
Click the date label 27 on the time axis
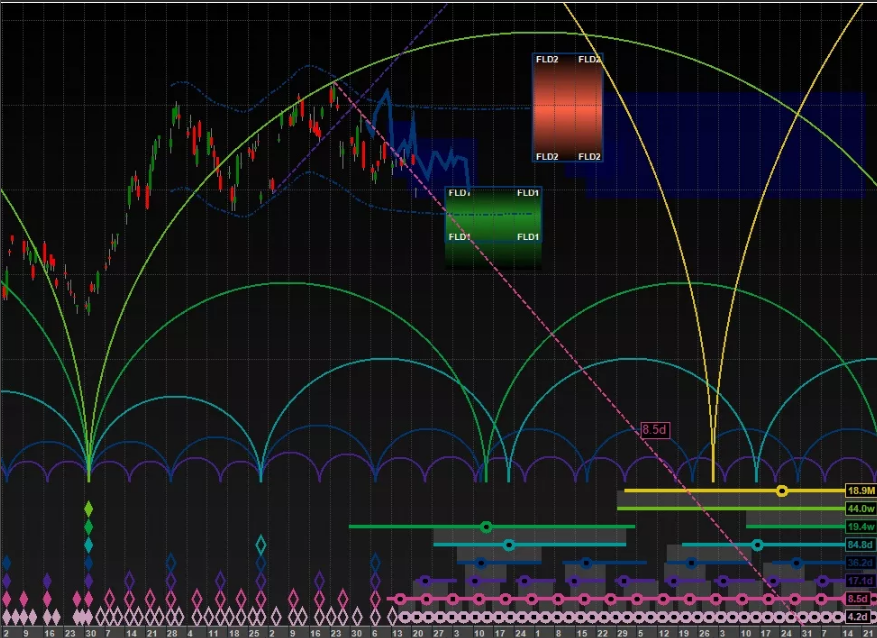(438, 633)
